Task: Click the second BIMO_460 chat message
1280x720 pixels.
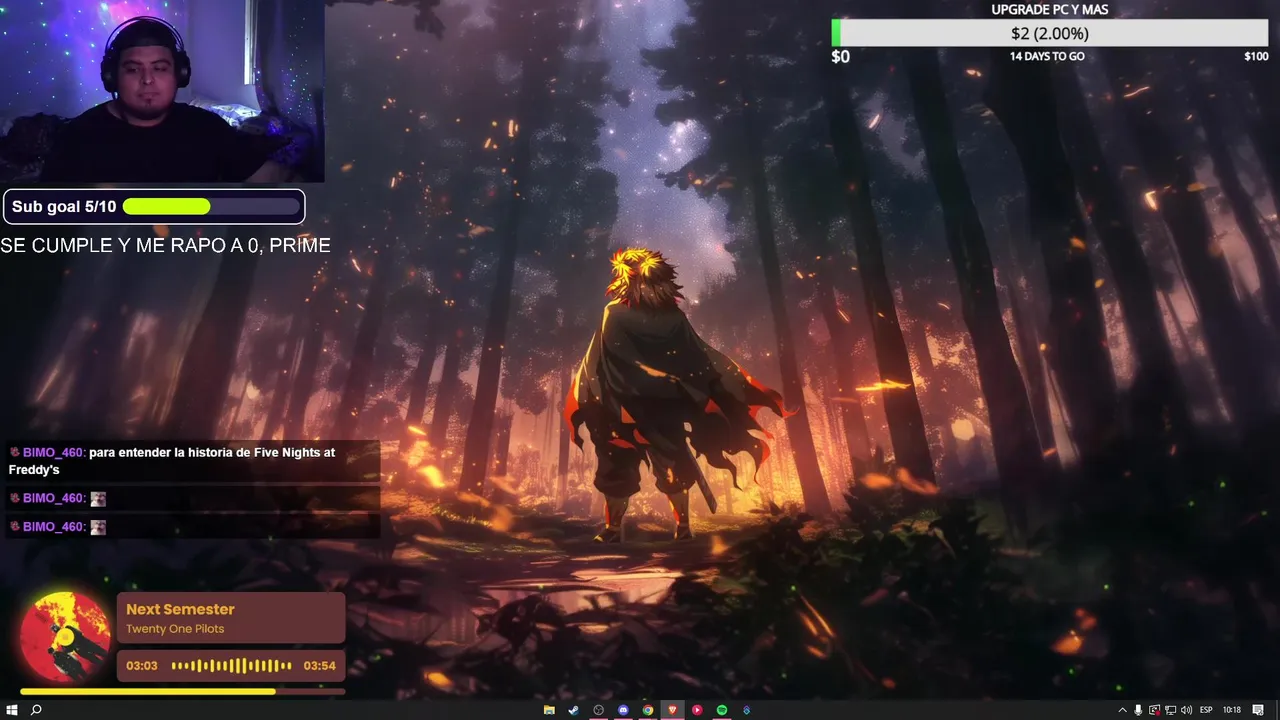Action: [192, 498]
